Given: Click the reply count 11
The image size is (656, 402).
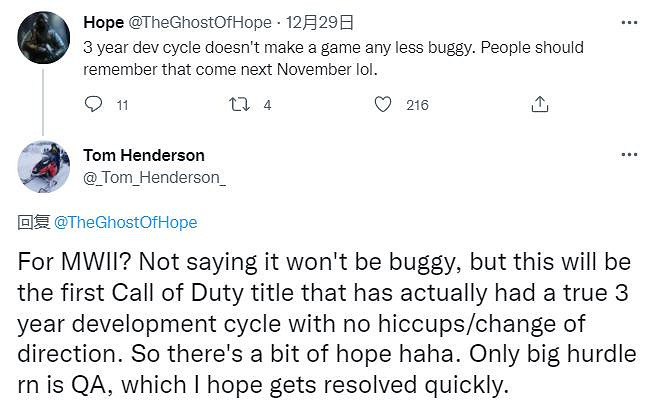Looking at the screenshot, I should click(x=122, y=104).
